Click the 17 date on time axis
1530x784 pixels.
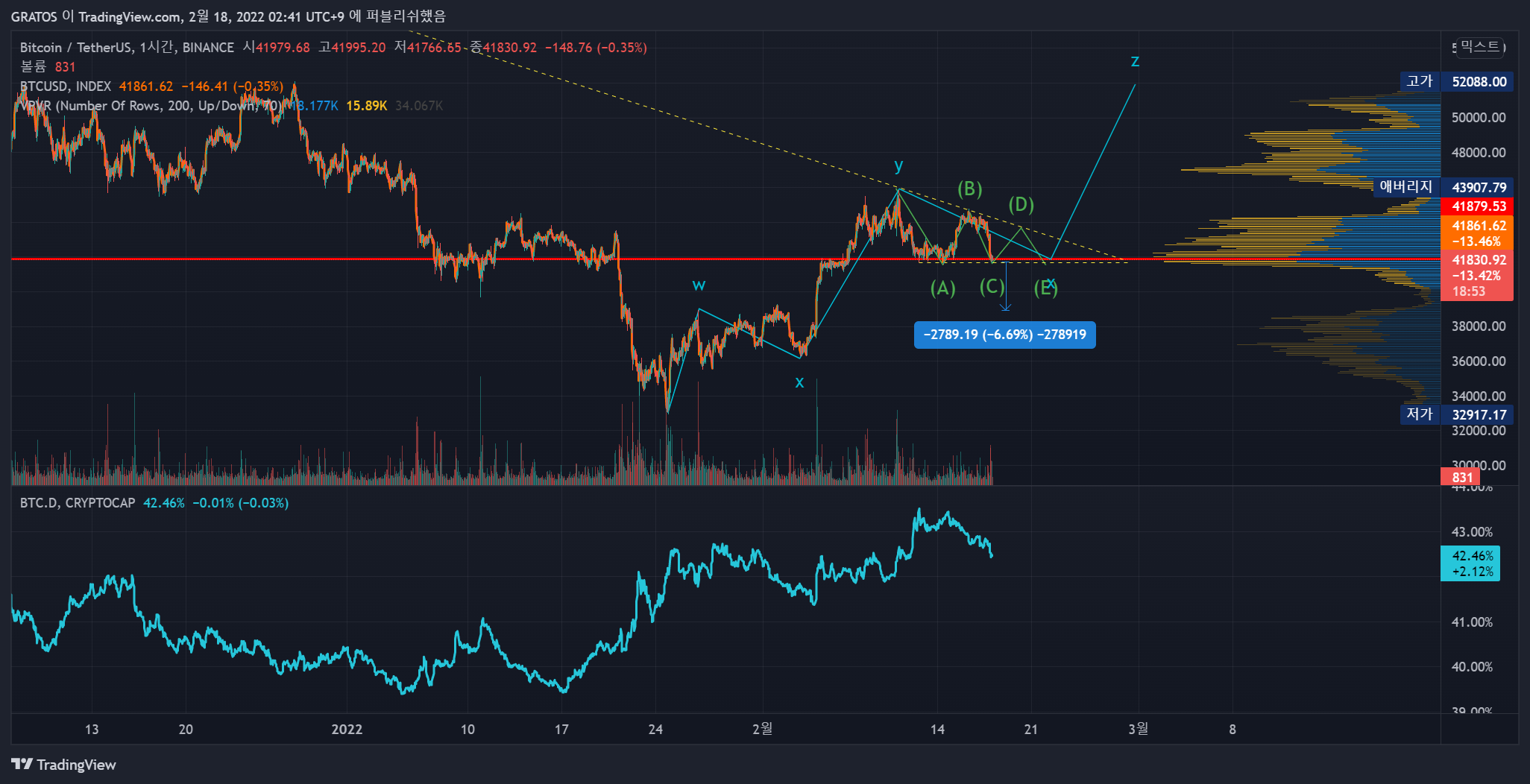click(x=561, y=730)
